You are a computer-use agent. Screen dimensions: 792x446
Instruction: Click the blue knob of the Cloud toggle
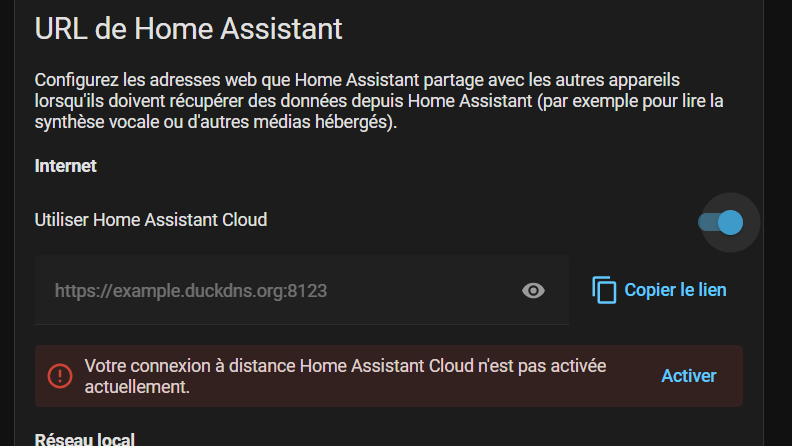pos(730,222)
